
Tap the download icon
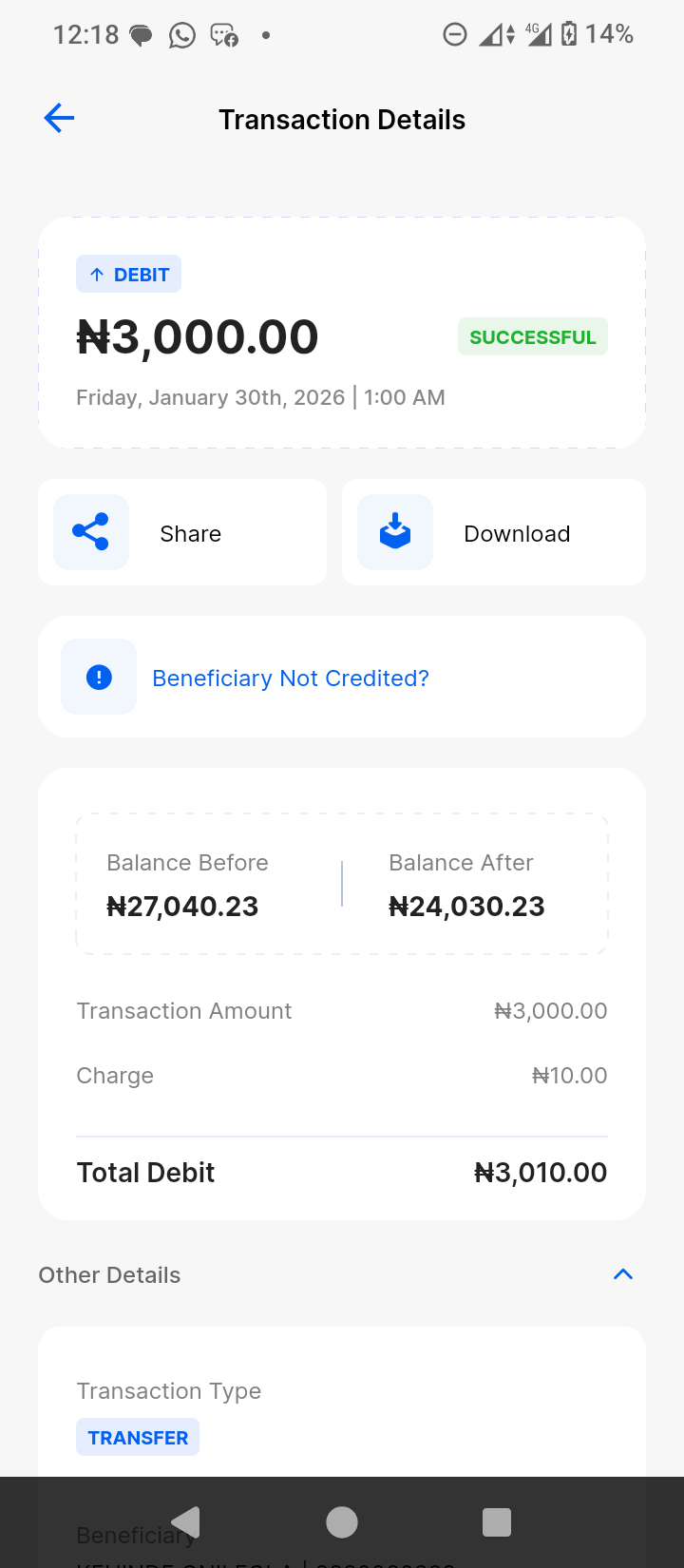395,532
